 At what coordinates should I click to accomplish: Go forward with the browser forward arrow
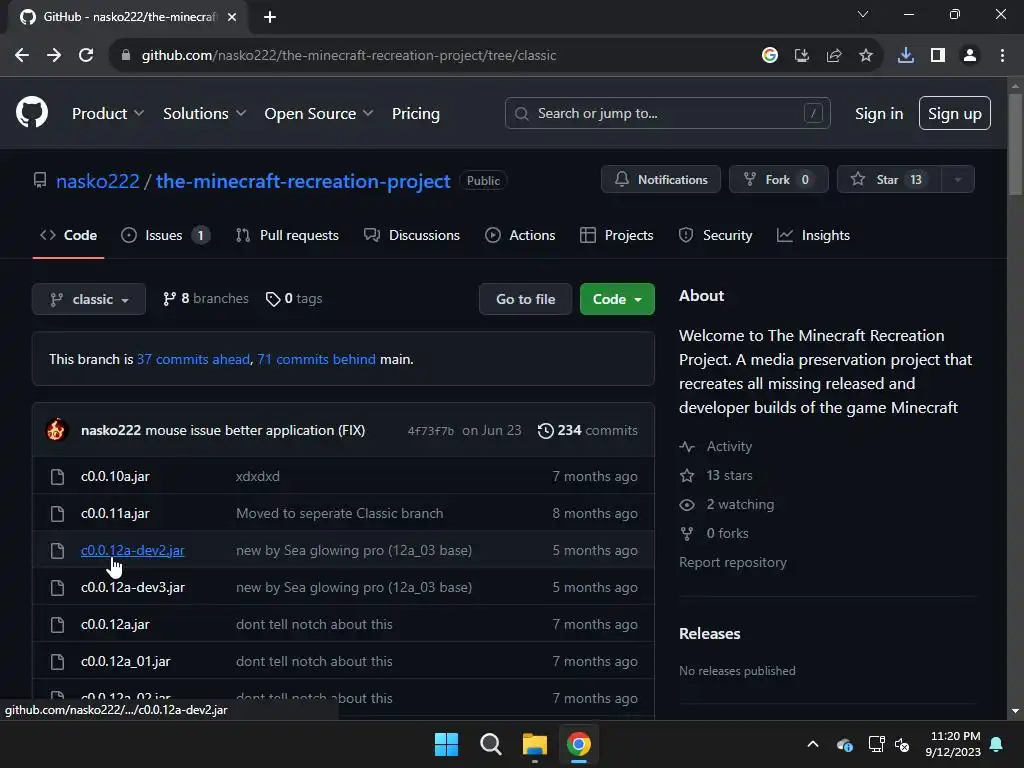point(54,56)
